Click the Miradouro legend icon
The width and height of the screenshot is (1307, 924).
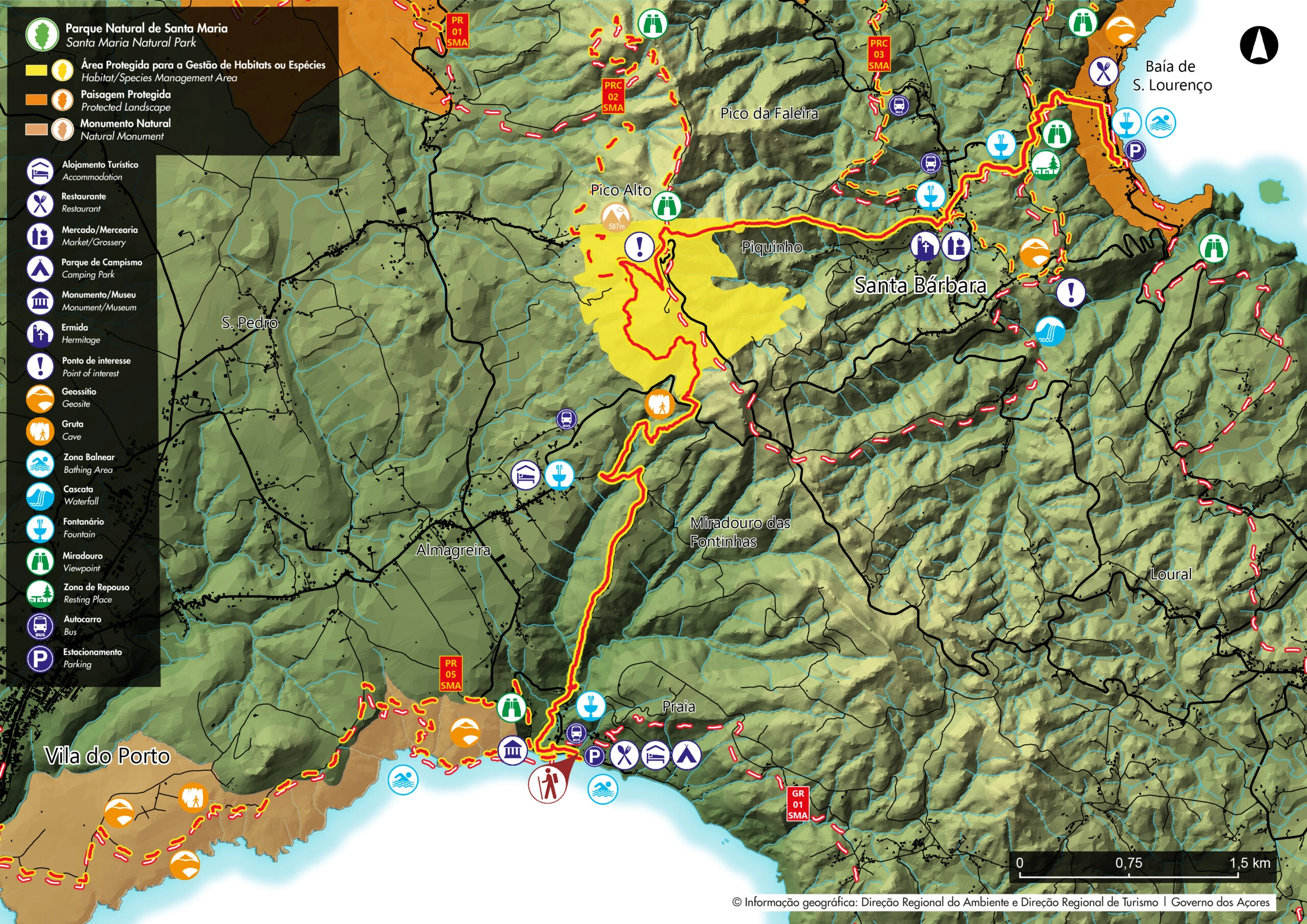coord(40,562)
